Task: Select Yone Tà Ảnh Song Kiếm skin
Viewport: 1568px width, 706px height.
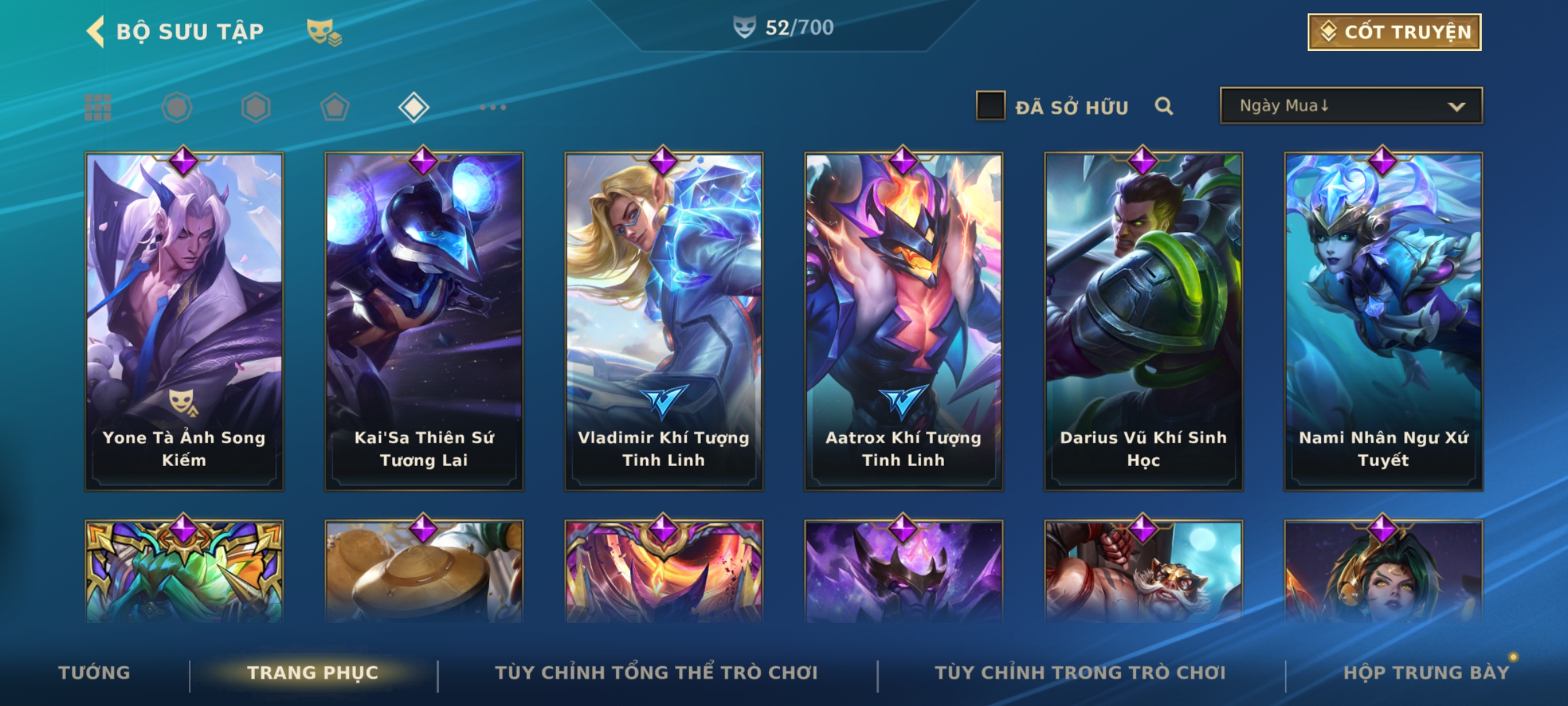Action: click(x=184, y=321)
